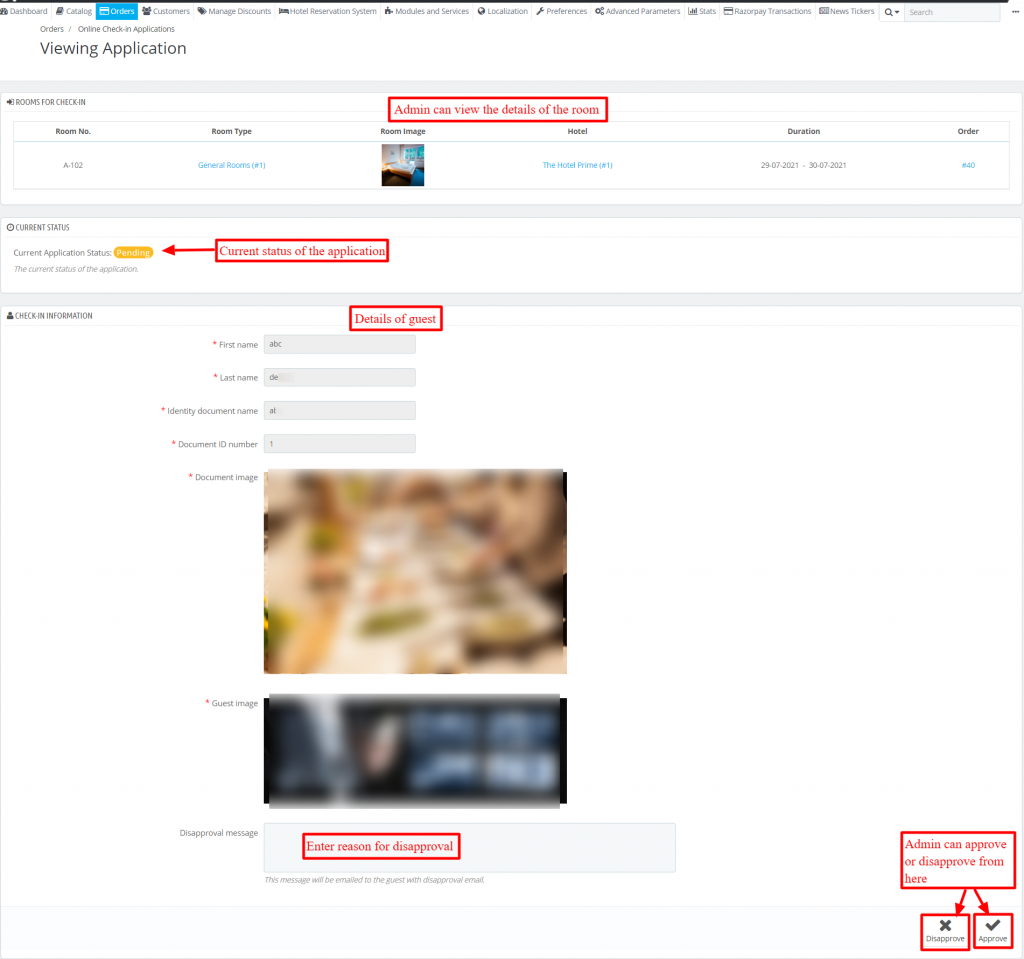The height and width of the screenshot is (959, 1024).
Task: Open the more options ellipsis menu
Action: point(1016,11)
